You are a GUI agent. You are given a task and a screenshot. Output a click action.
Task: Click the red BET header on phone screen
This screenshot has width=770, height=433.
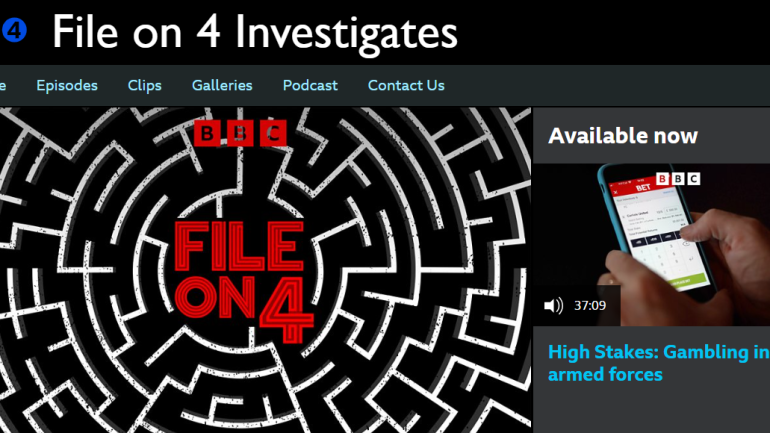(x=642, y=188)
